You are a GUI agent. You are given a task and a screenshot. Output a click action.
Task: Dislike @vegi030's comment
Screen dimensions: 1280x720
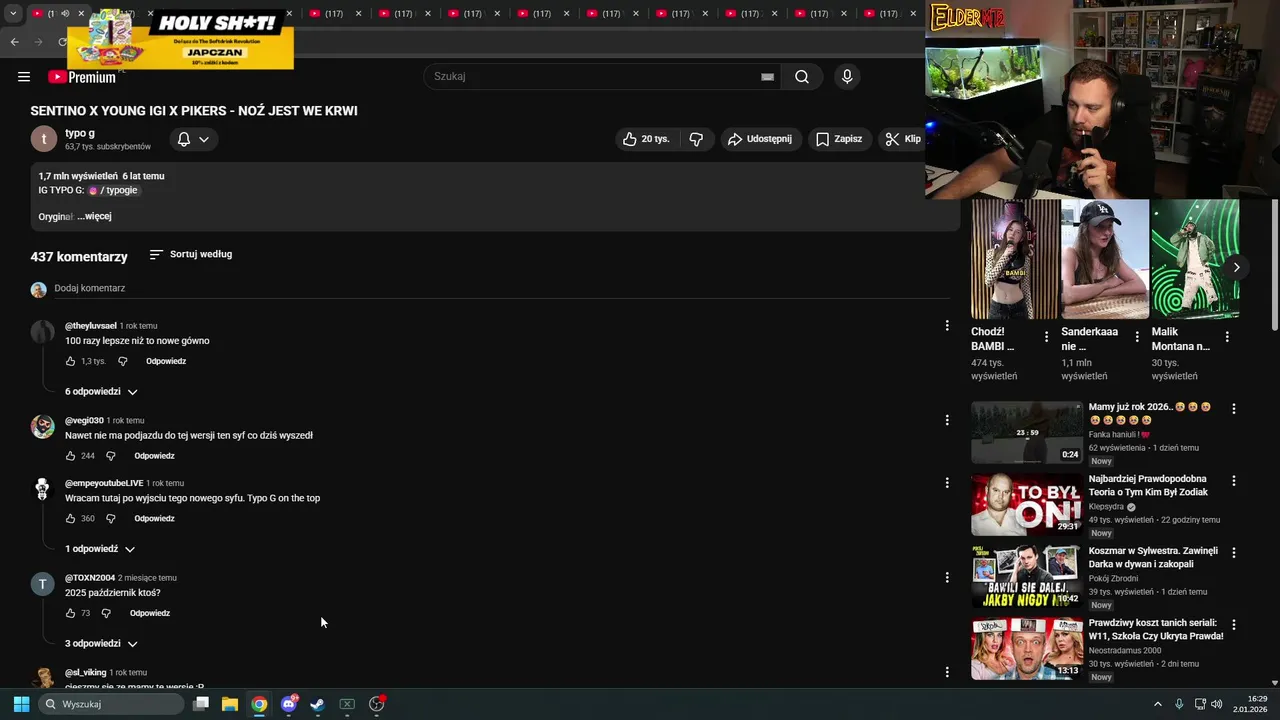coord(111,456)
